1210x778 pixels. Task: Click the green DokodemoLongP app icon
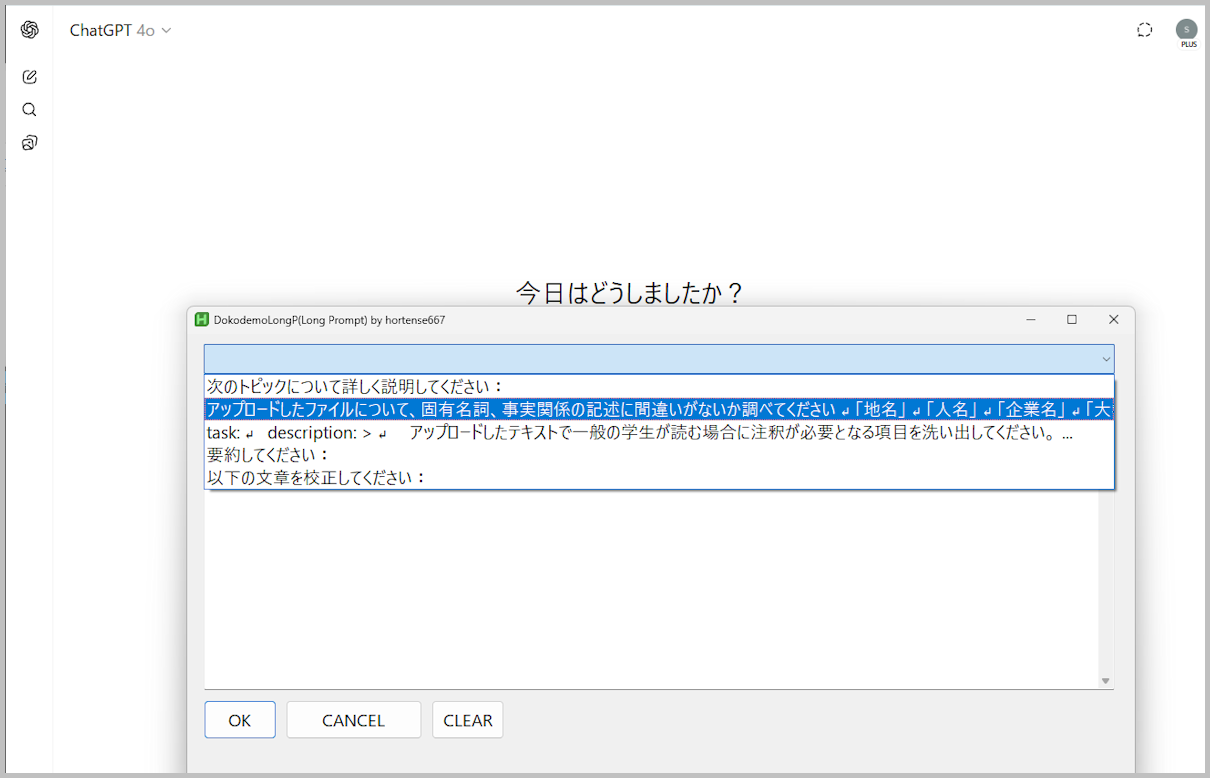click(x=202, y=320)
